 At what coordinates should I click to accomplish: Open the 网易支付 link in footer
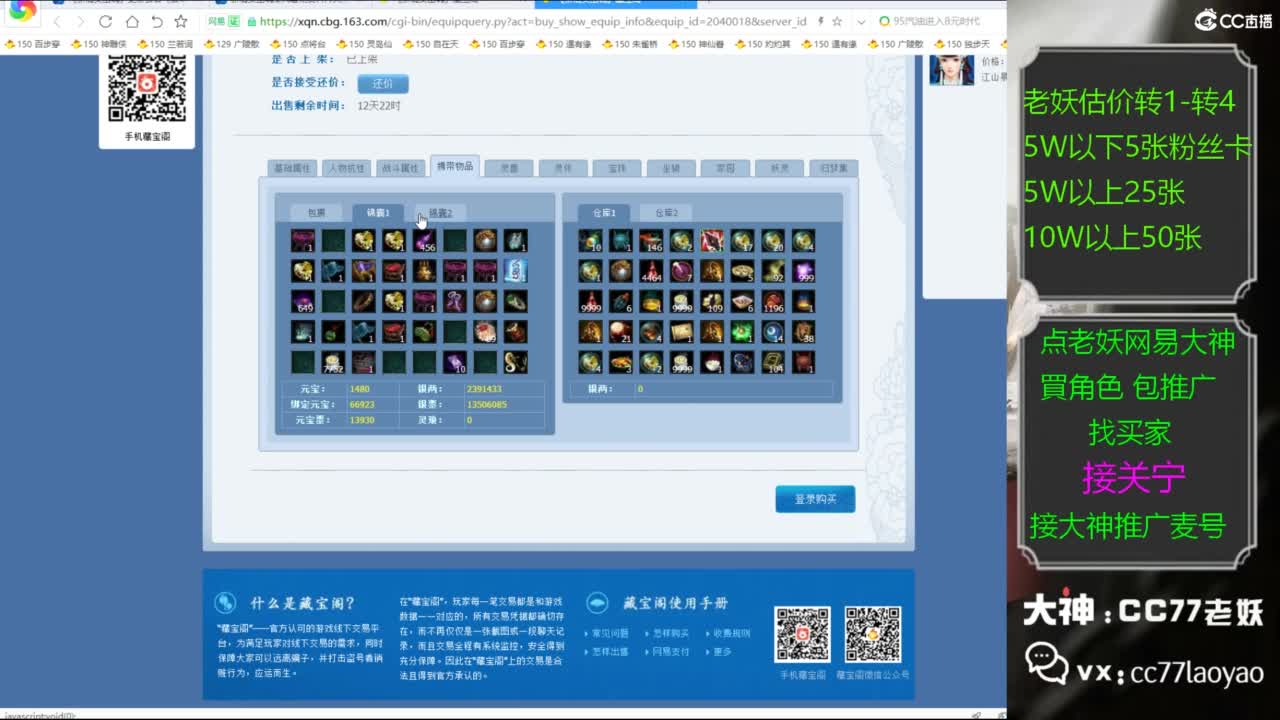click(x=670, y=651)
